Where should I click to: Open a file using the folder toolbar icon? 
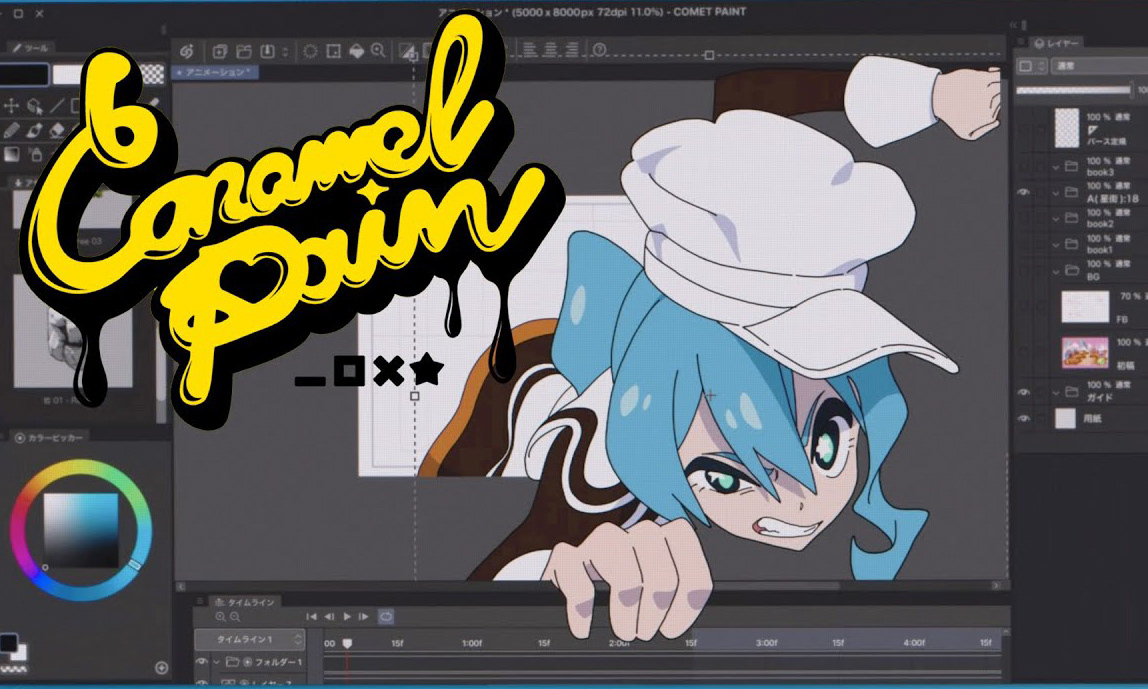244,51
